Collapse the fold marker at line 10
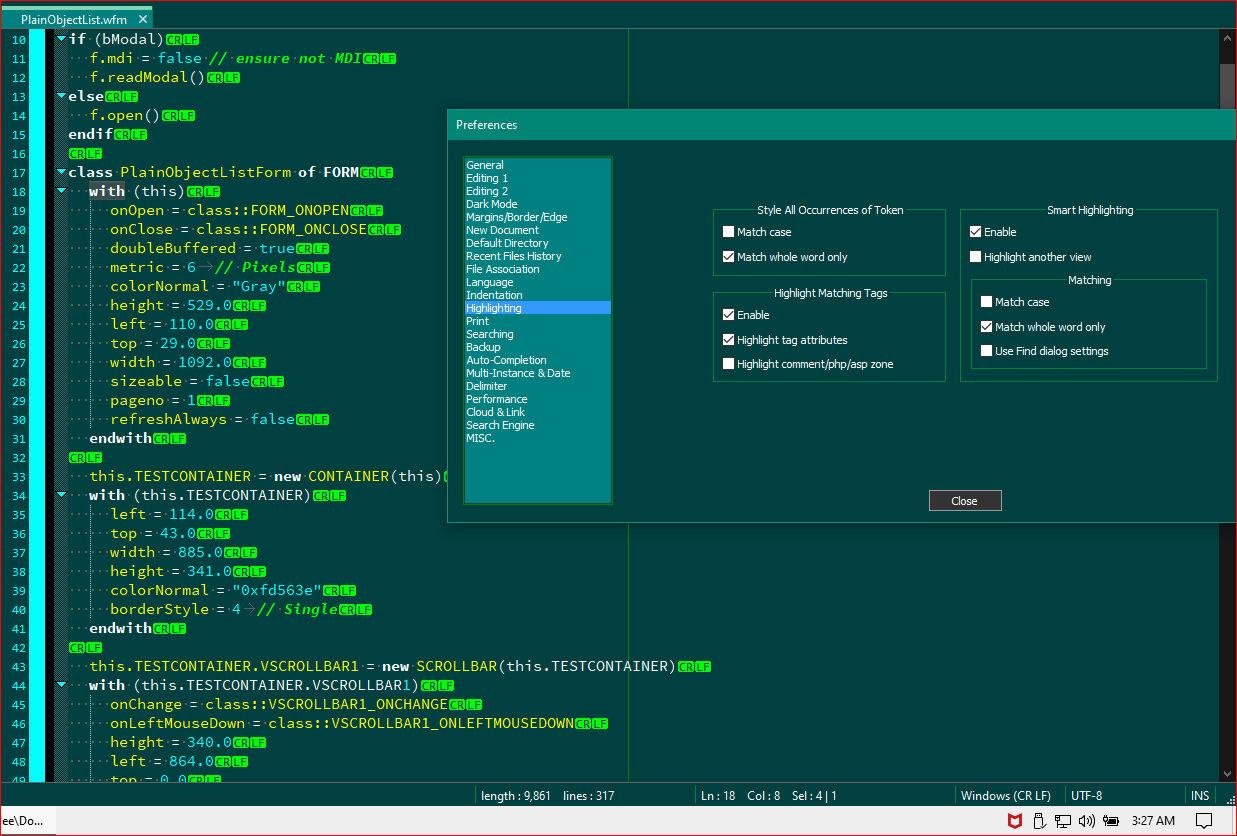The width and height of the screenshot is (1237, 836). coord(61,39)
